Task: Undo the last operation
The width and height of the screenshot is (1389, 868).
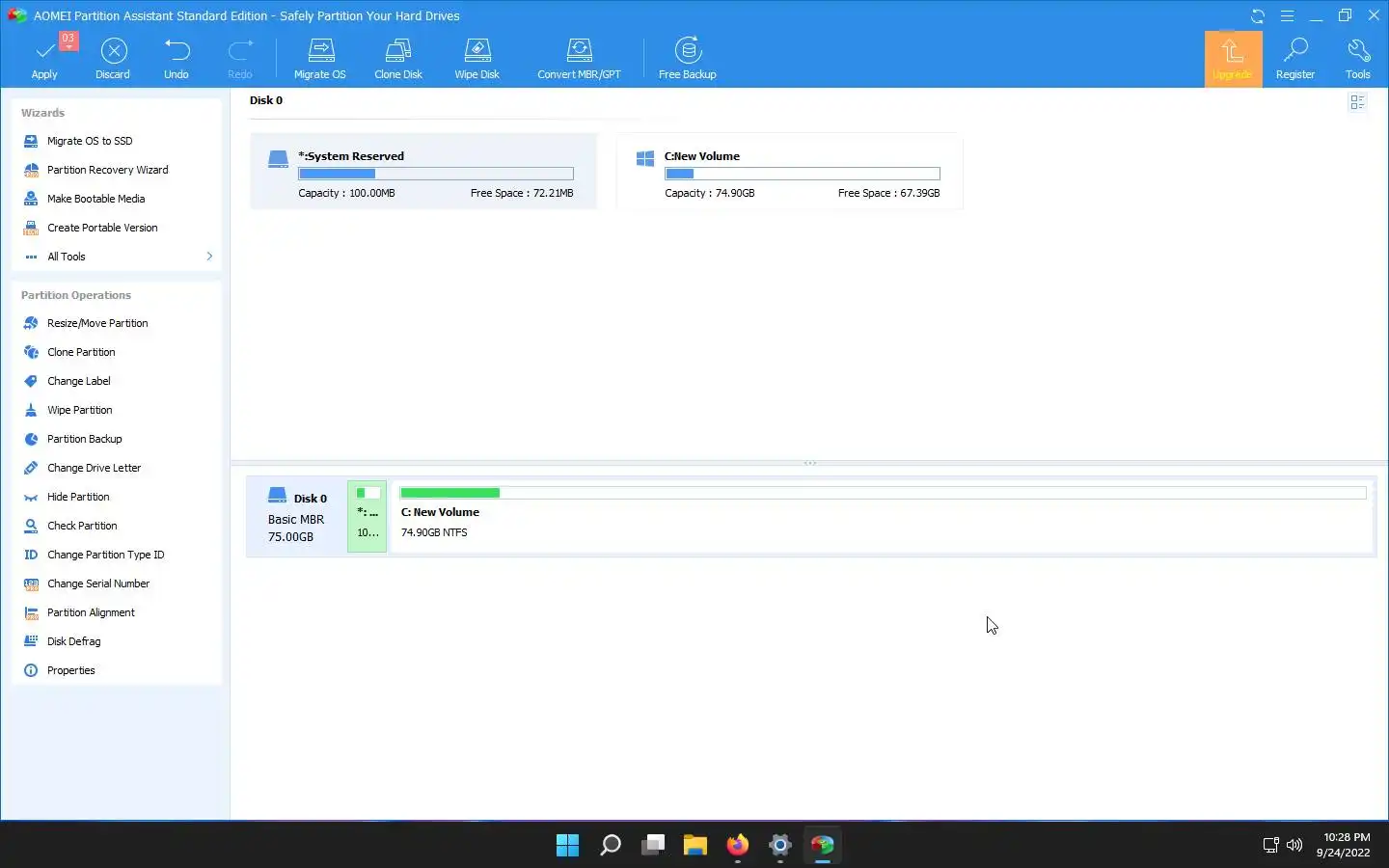Action: 177,59
